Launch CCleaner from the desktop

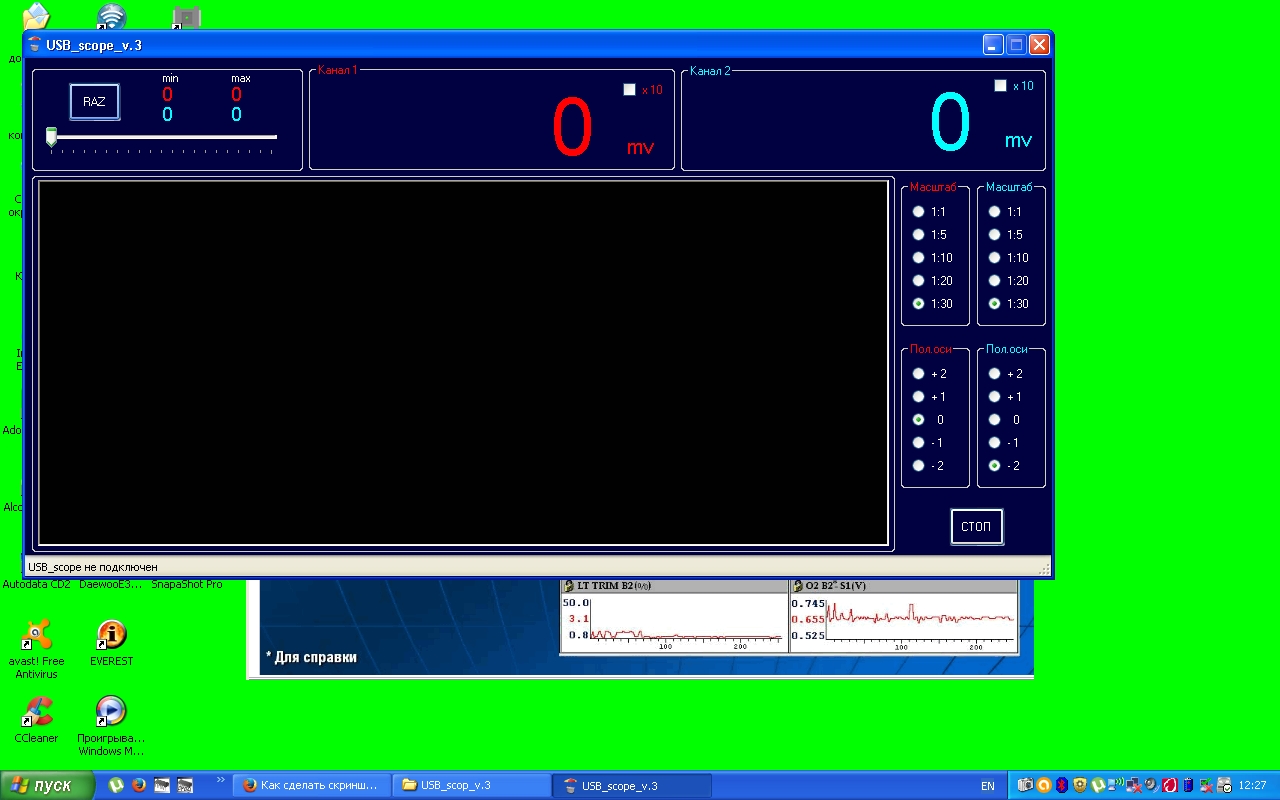point(36,720)
